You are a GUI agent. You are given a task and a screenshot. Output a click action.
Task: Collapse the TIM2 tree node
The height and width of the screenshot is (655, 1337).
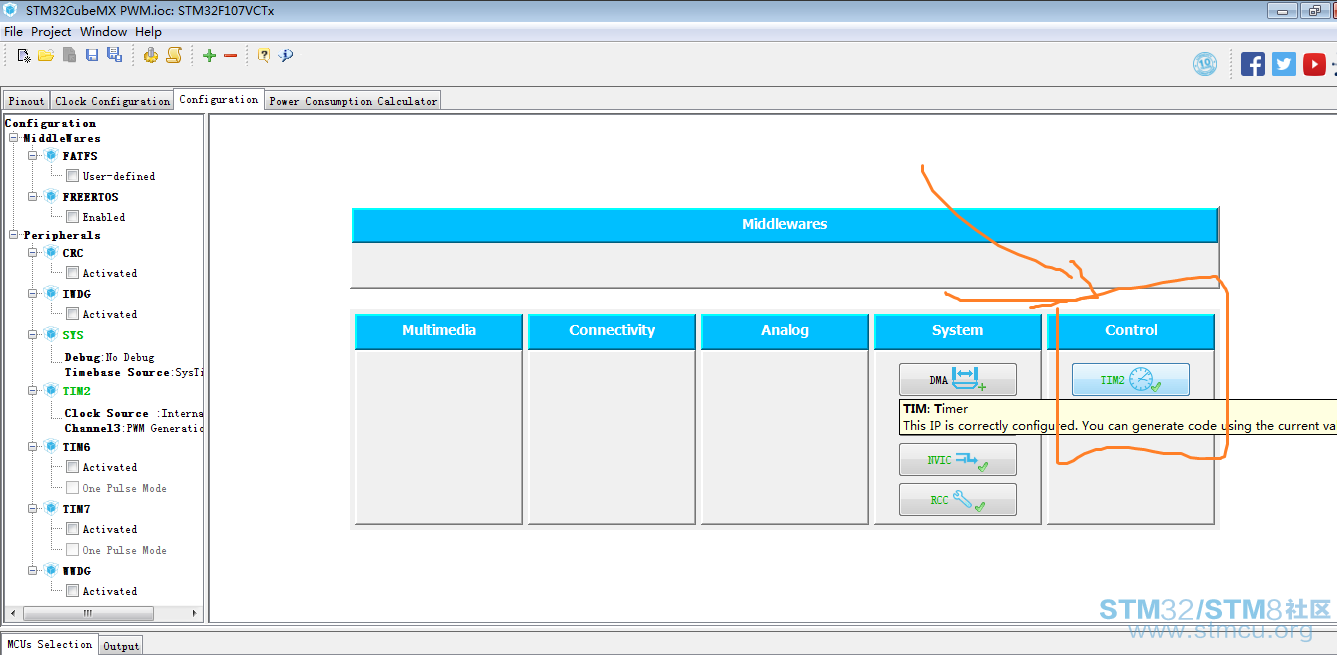pos(33,391)
